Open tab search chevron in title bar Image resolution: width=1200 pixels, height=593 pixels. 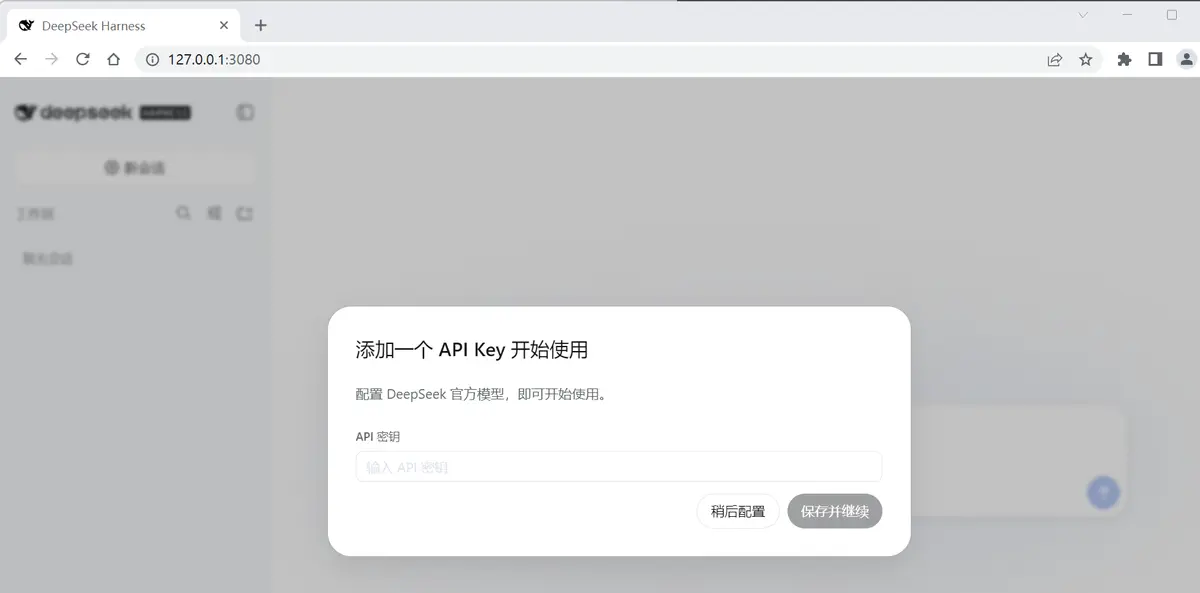[x=1083, y=15]
